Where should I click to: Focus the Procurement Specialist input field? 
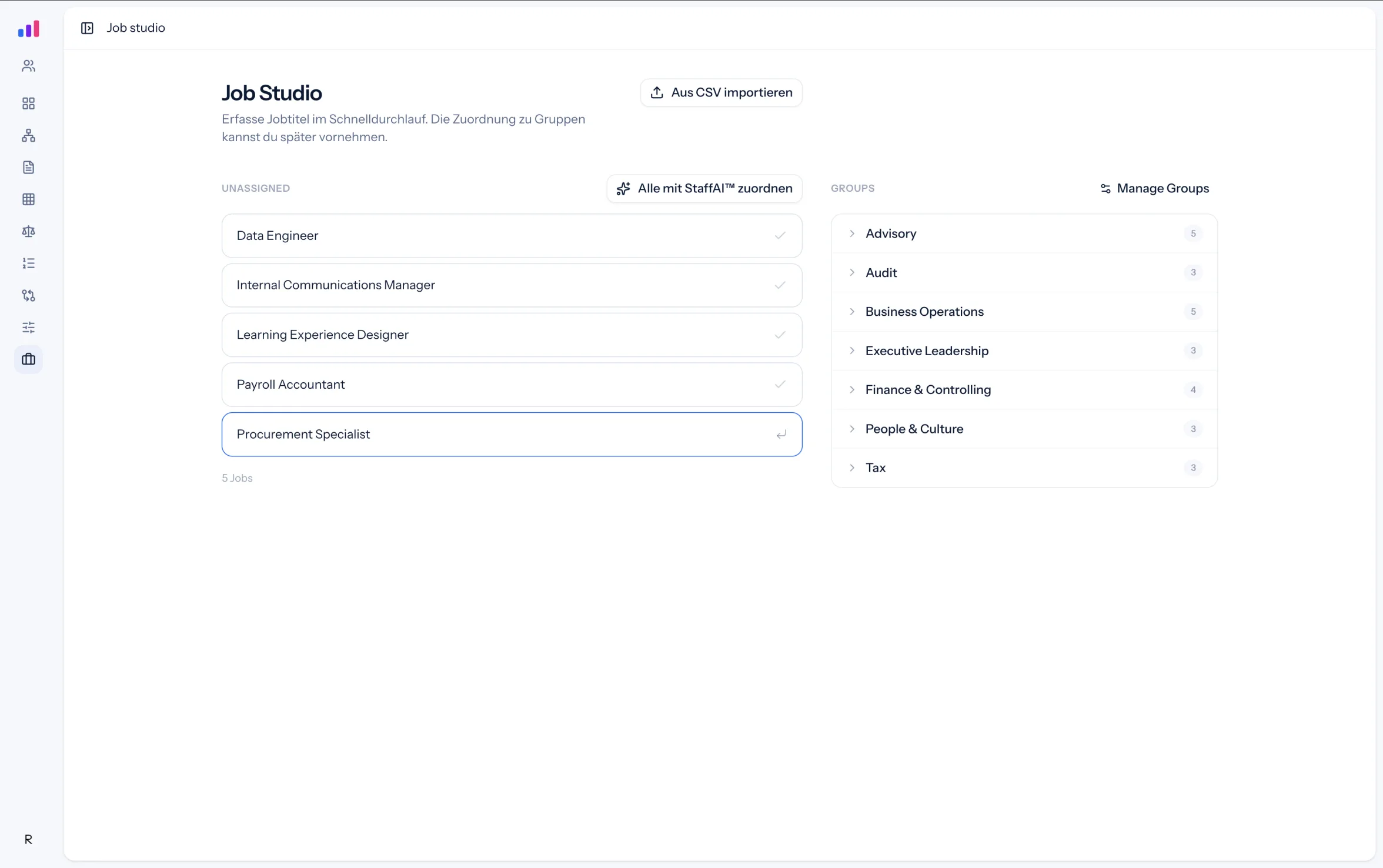512,435
